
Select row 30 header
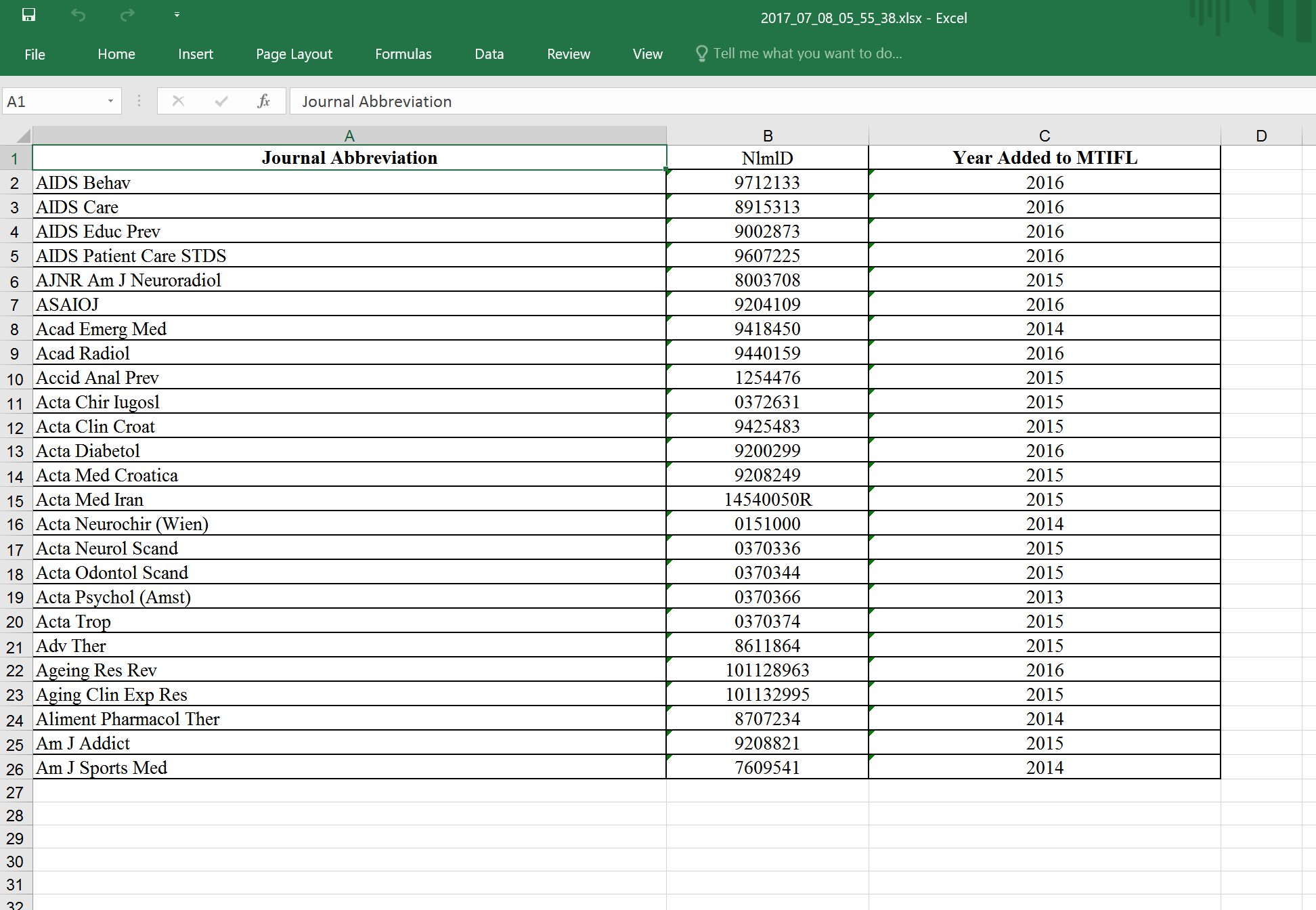[x=15, y=861]
